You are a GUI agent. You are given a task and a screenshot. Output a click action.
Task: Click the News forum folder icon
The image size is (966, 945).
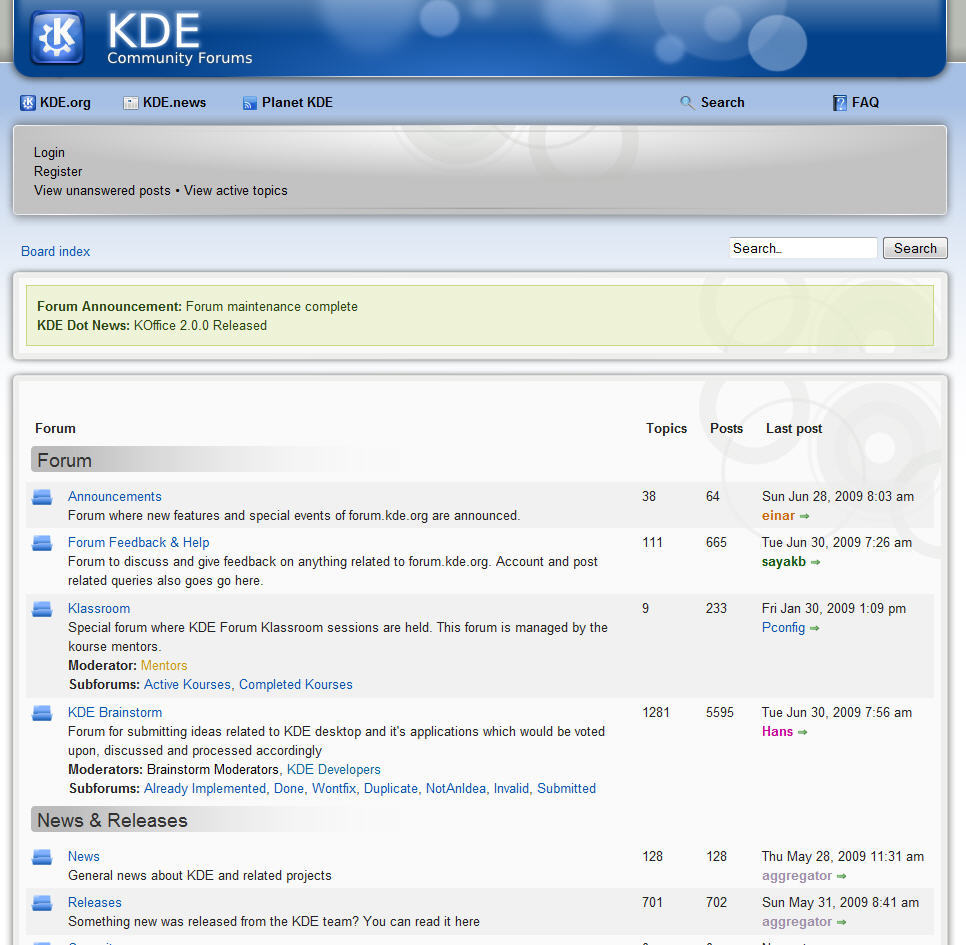(42, 857)
